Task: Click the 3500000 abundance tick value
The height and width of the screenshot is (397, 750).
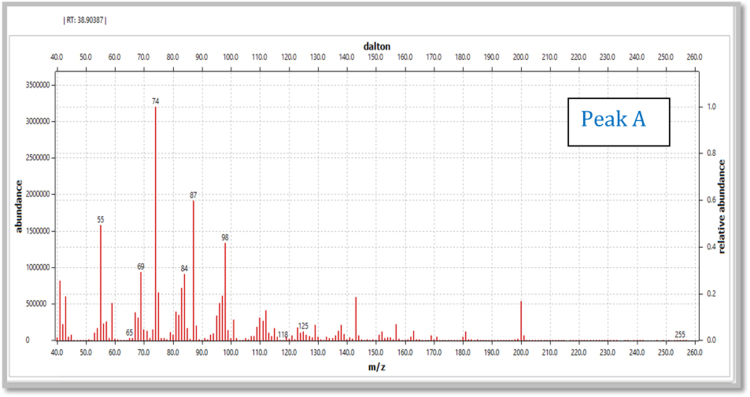Action: [38, 85]
